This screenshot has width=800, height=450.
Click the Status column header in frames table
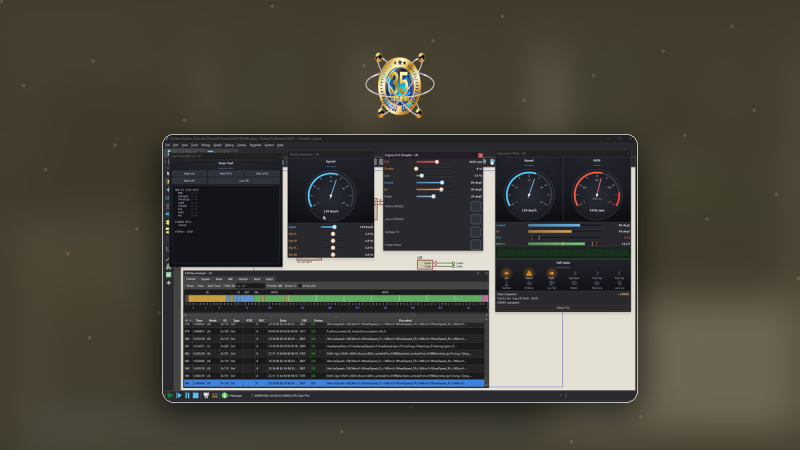318,320
